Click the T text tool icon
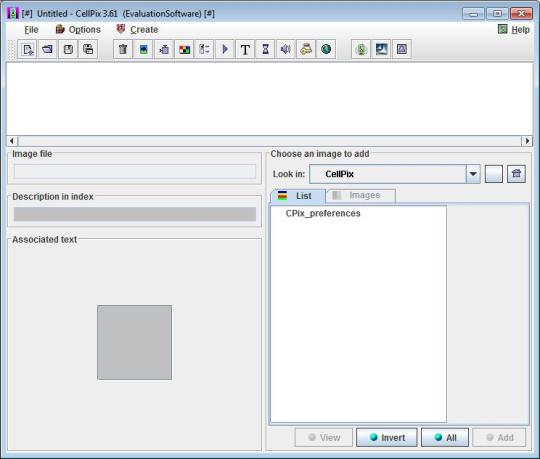Viewport: 540px width, 459px height. [245, 49]
